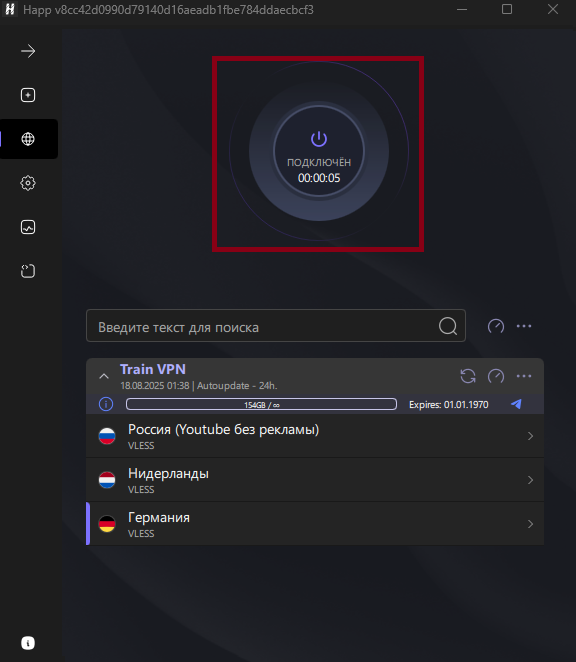Open the Train VPN three-dot options menu
Image resolution: width=576 pixels, height=662 pixels.
pos(524,376)
